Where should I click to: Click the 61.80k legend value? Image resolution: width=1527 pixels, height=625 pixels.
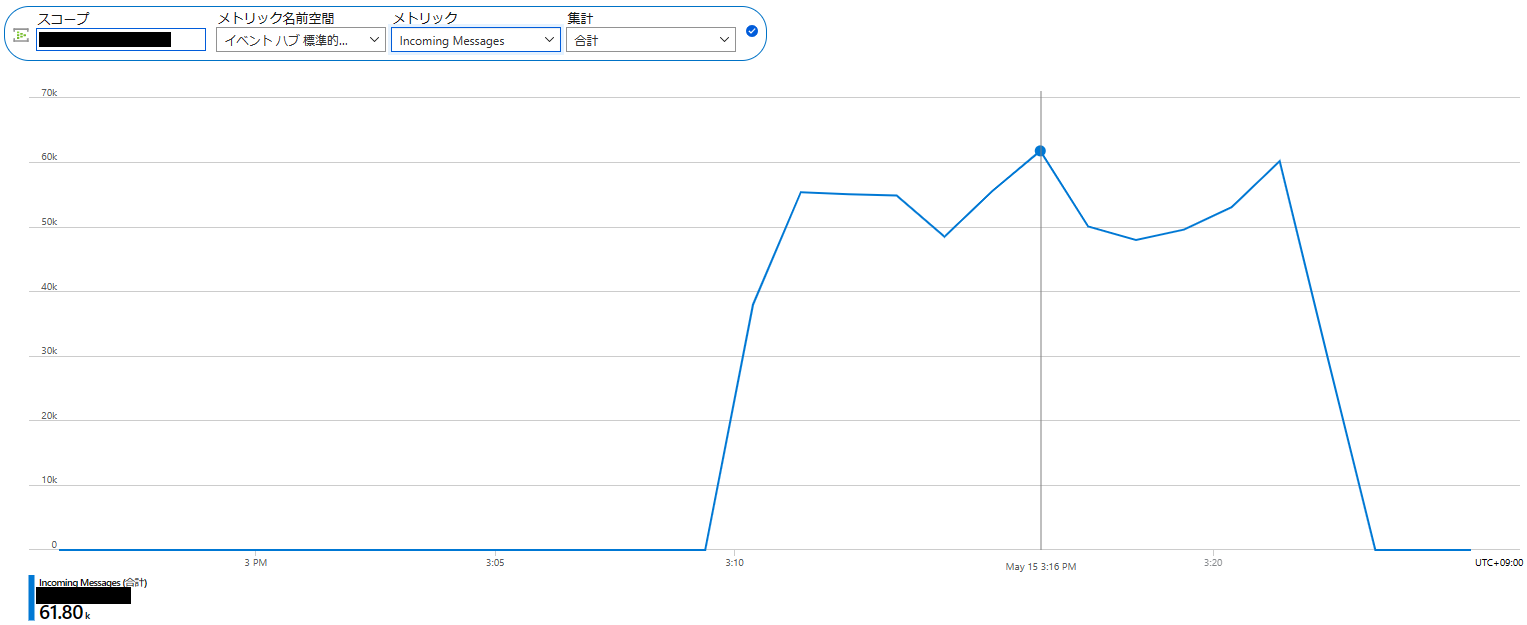(64, 612)
